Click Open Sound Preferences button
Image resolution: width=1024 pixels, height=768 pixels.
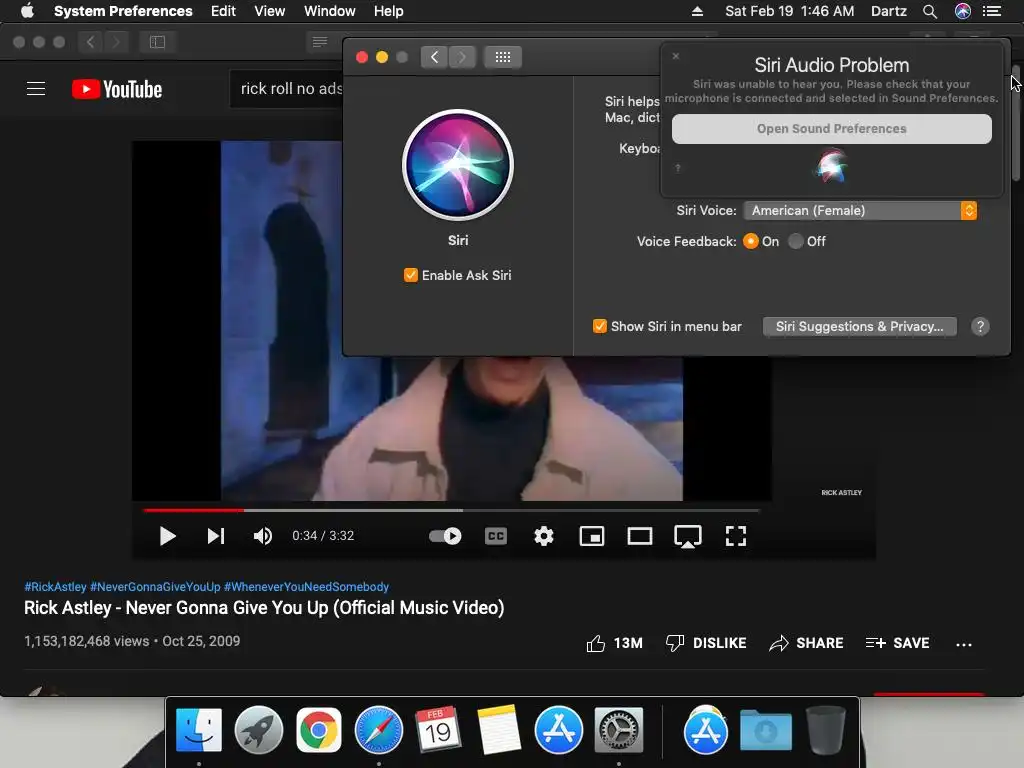pos(831,129)
